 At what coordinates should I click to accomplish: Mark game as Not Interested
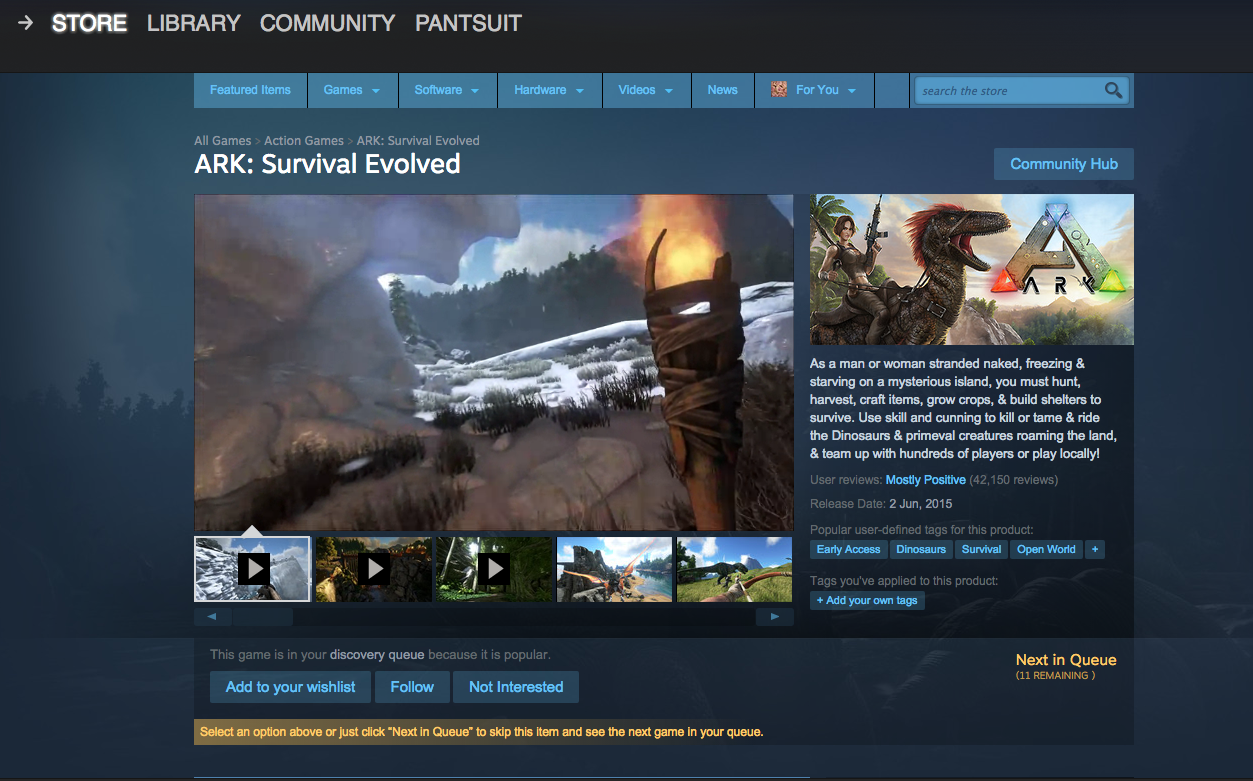[x=516, y=687]
